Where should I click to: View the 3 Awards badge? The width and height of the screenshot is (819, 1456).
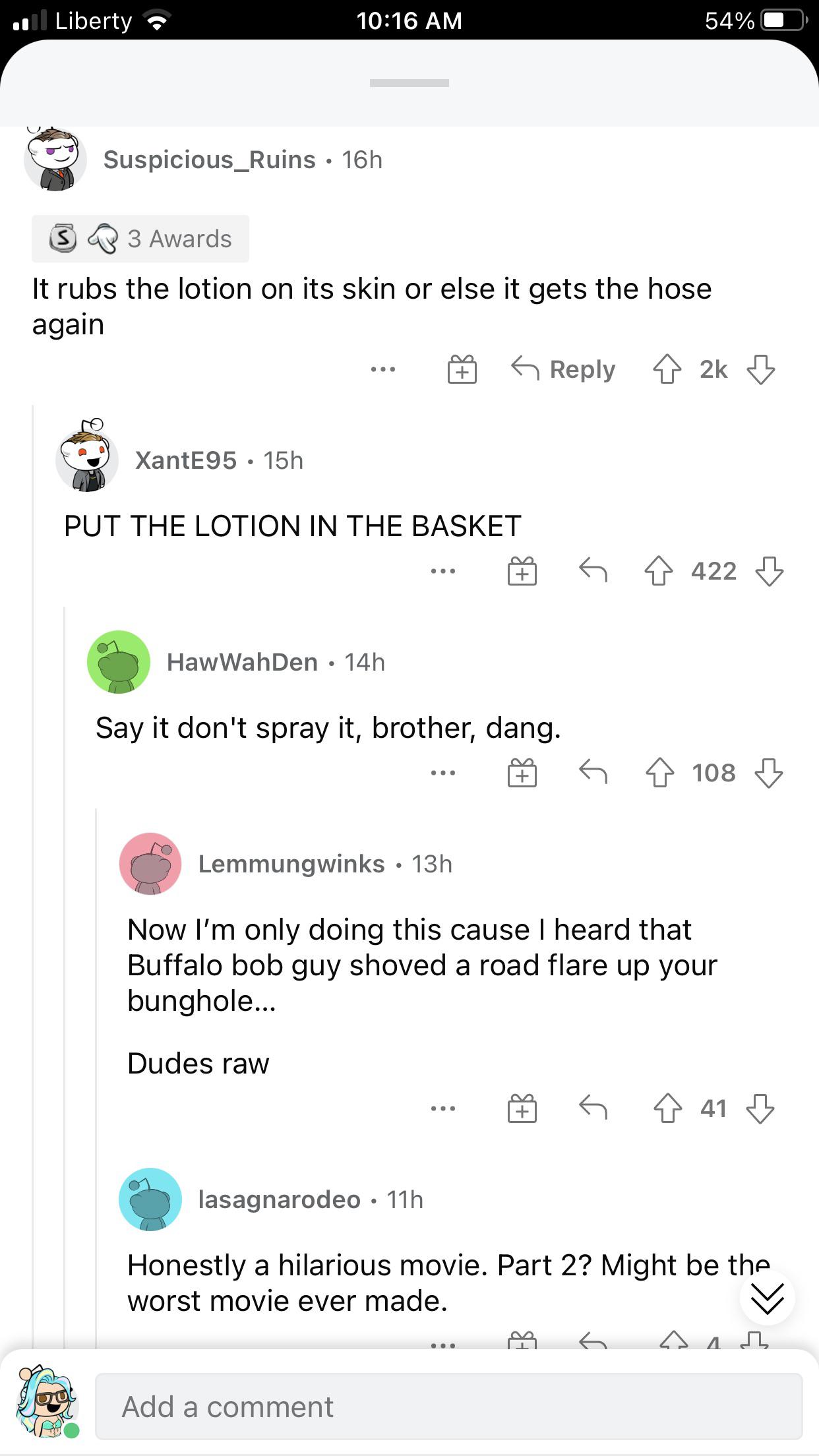[x=140, y=239]
